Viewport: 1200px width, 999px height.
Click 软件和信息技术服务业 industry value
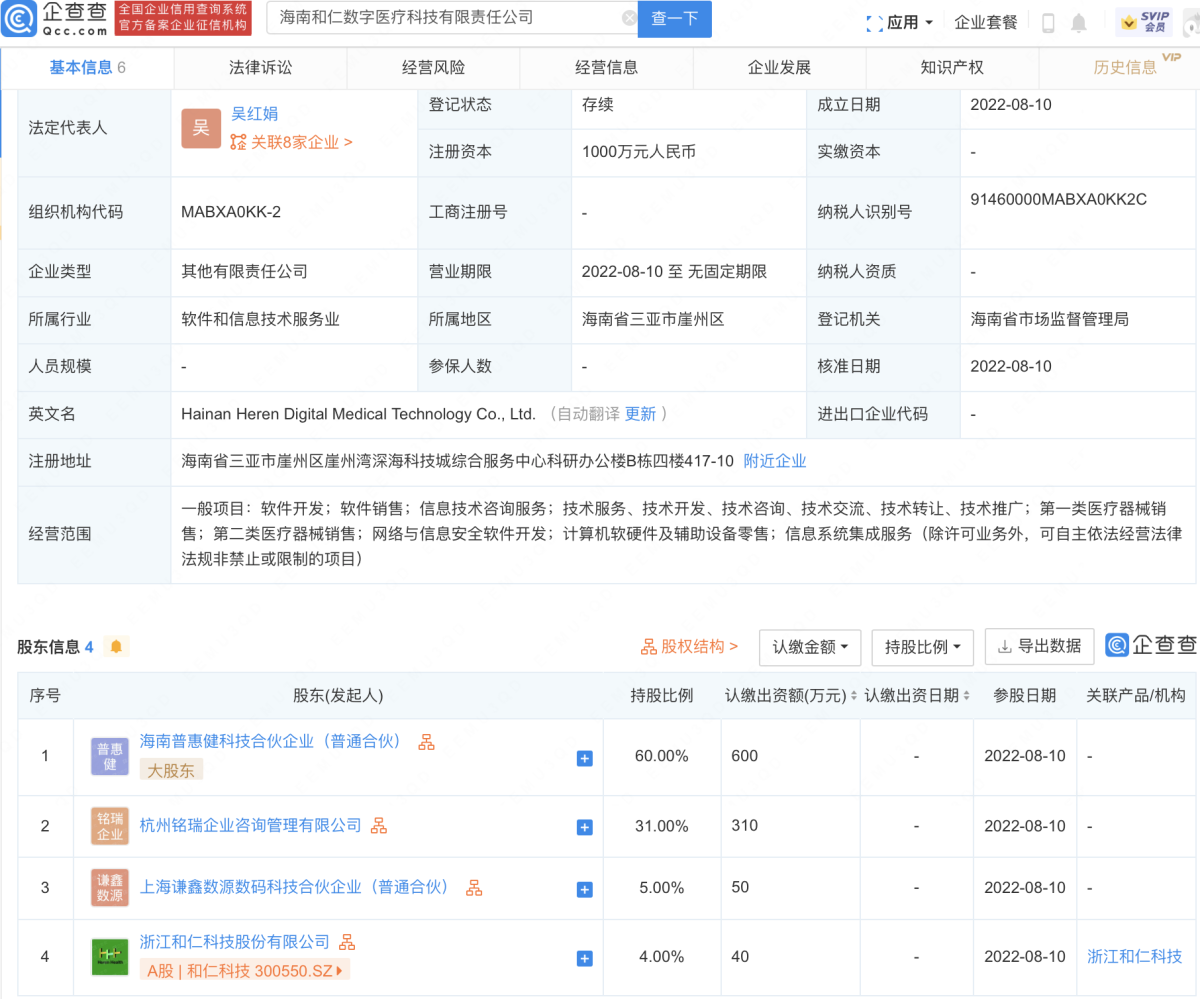pyautogui.click(x=261, y=319)
